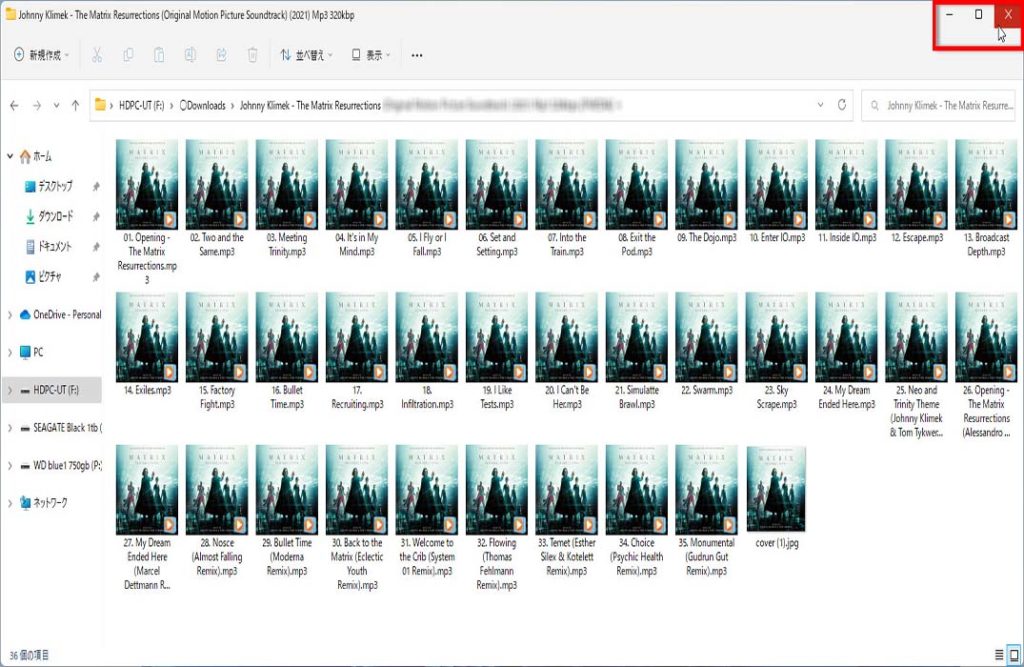Click the search box in the folder

(x=940, y=105)
